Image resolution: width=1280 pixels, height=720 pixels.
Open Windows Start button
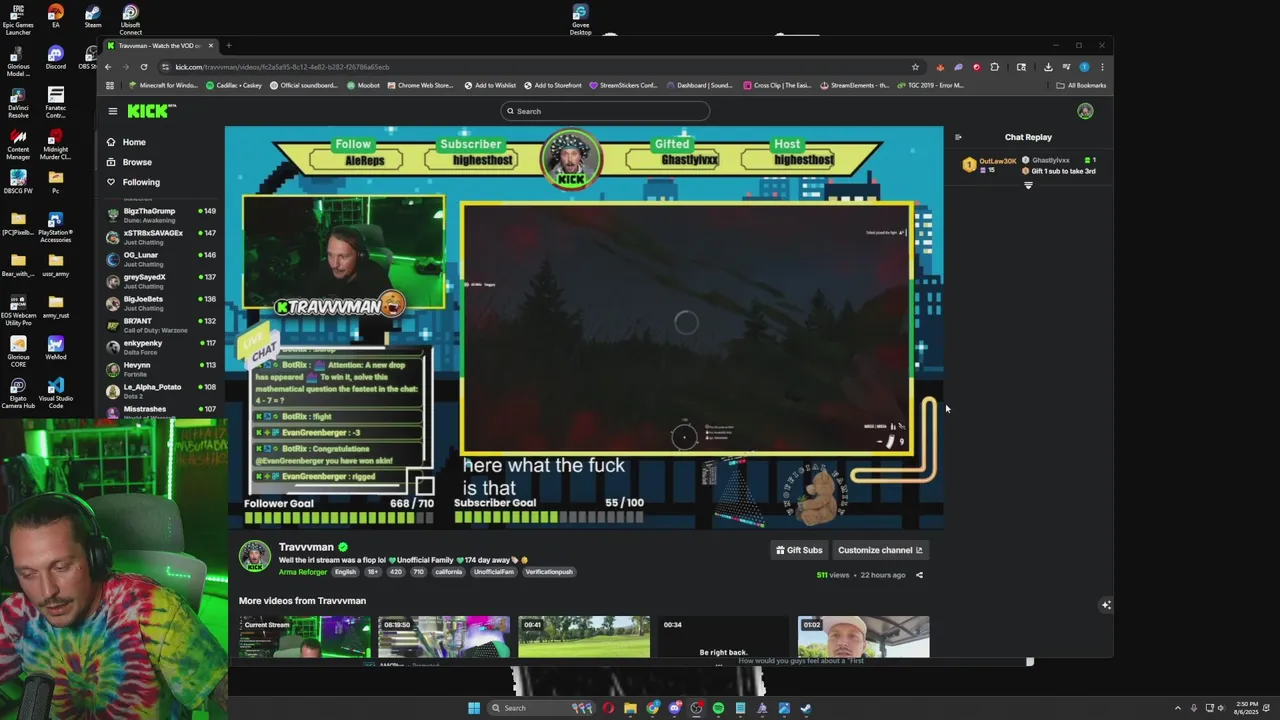pyautogui.click(x=474, y=708)
